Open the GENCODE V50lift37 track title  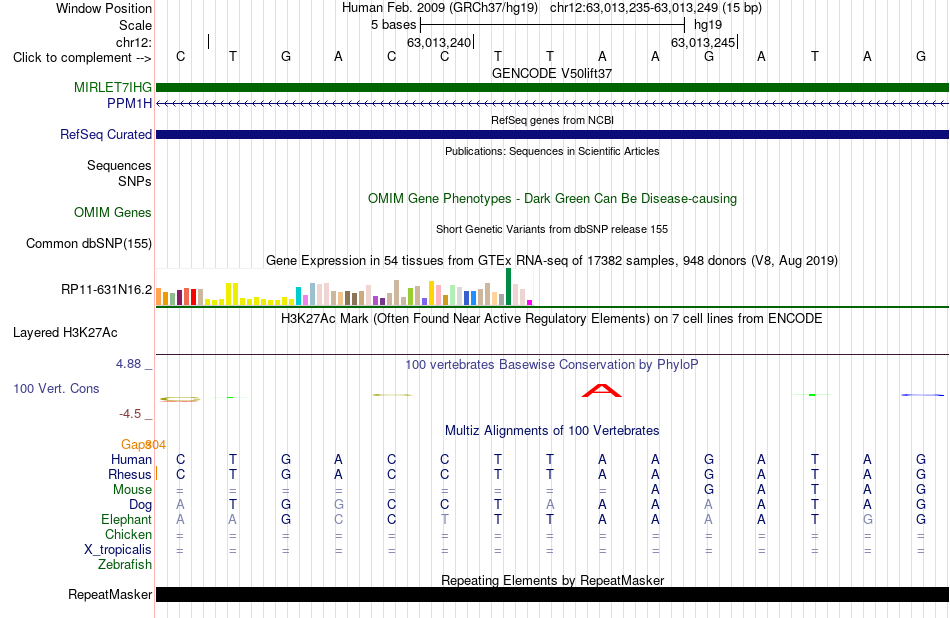(x=552, y=73)
